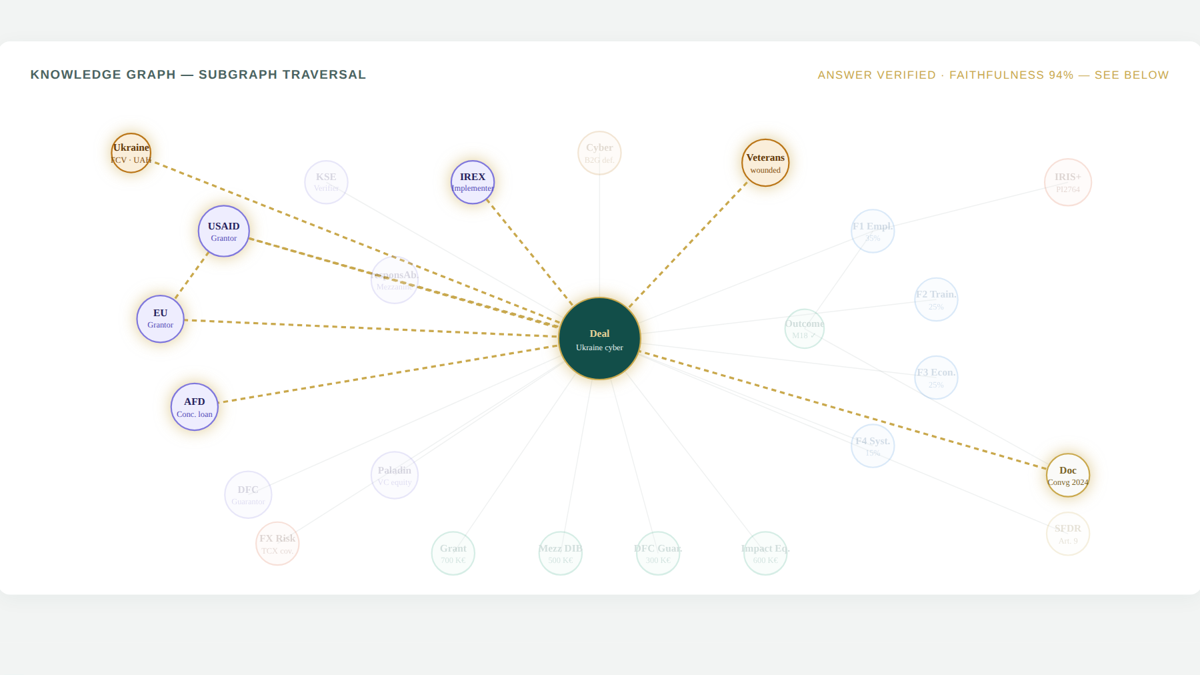Select the faded Cyber B2G def. node

tap(599, 153)
